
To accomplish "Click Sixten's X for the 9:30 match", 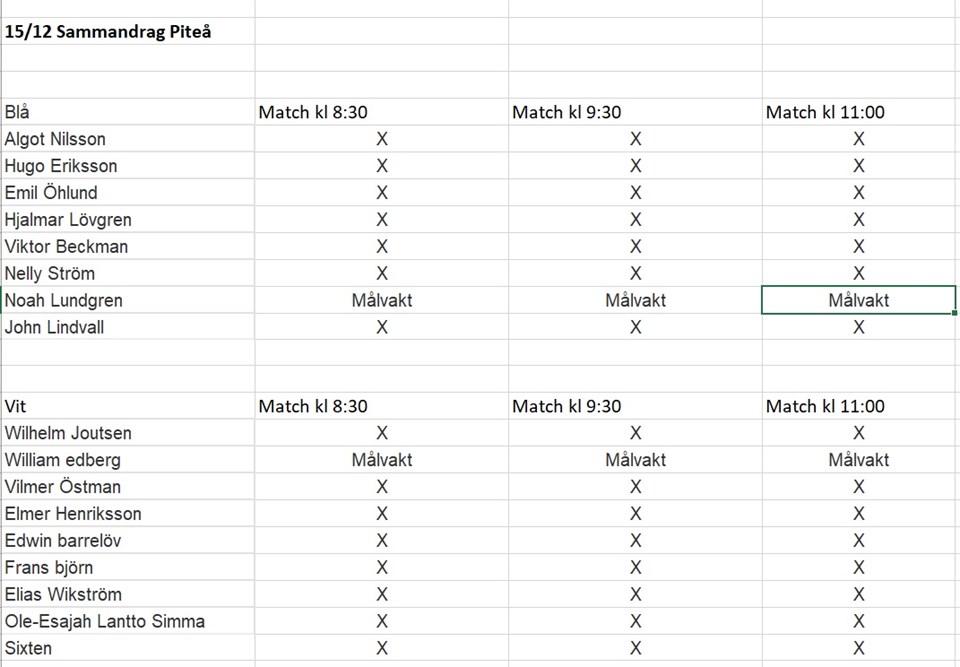I will tap(635, 648).
